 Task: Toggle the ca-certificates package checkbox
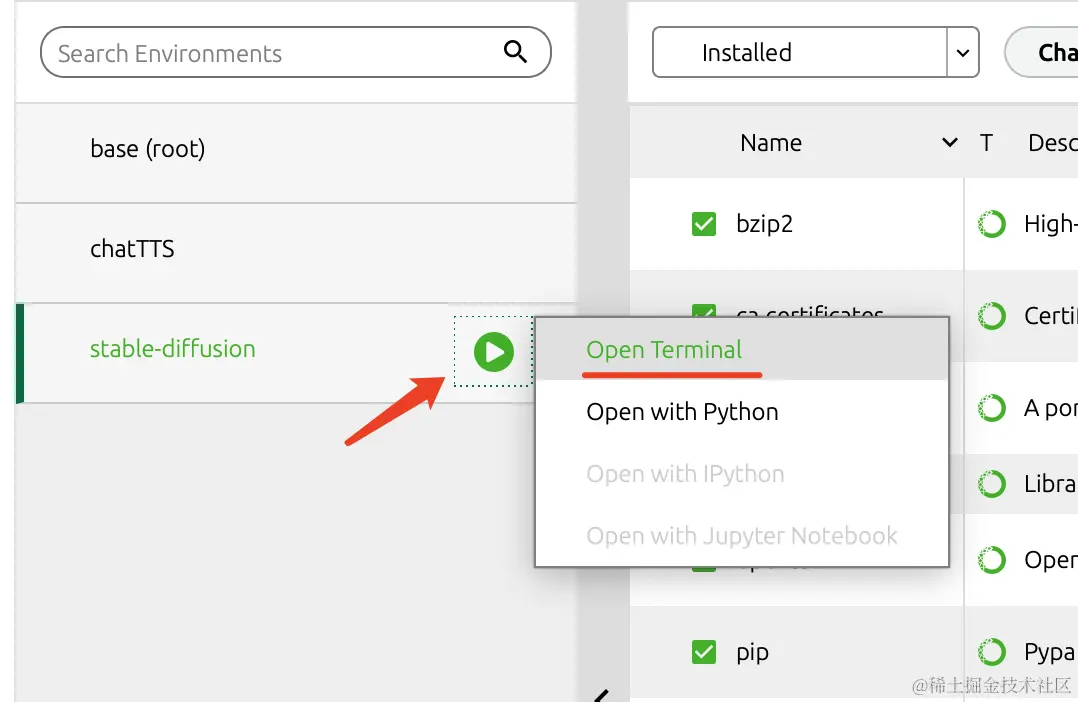pyautogui.click(x=704, y=311)
